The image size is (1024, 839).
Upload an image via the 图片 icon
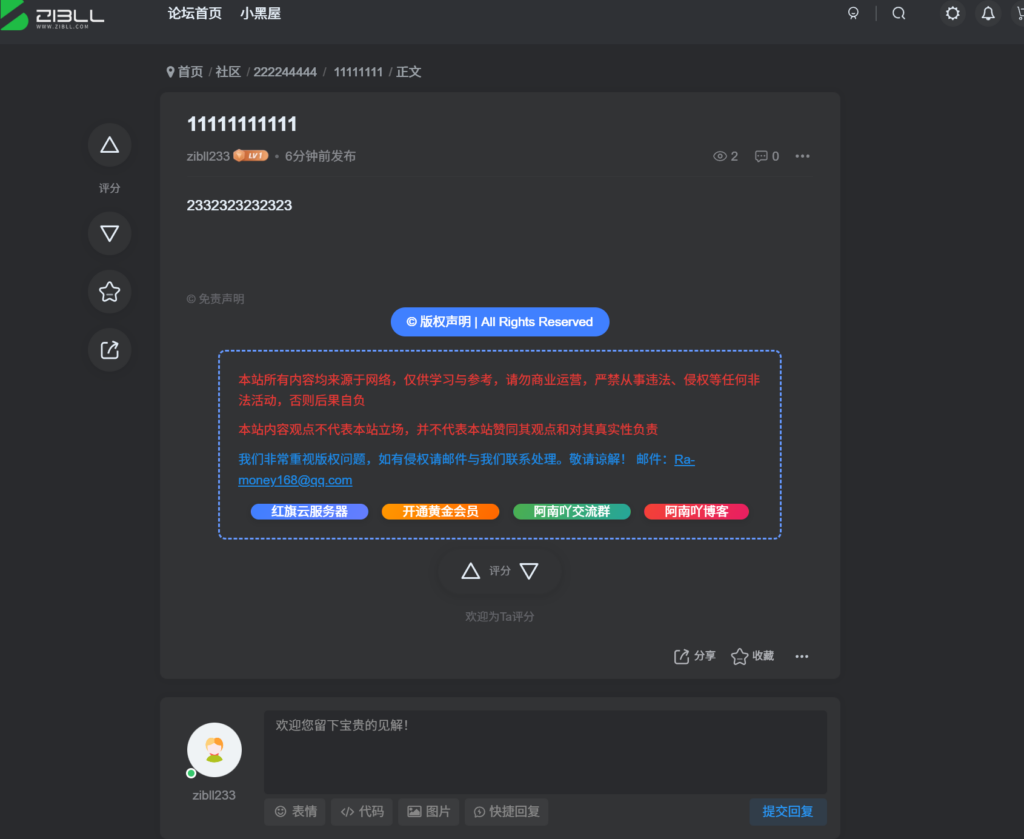click(x=428, y=811)
